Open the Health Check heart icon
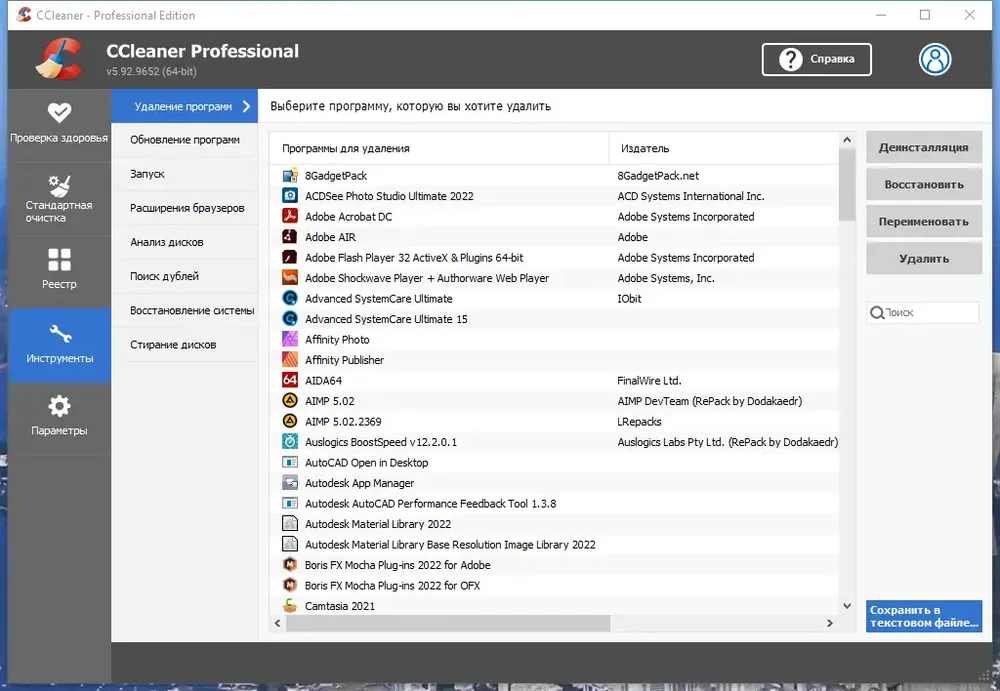1000x691 pixels. [59, 112]
